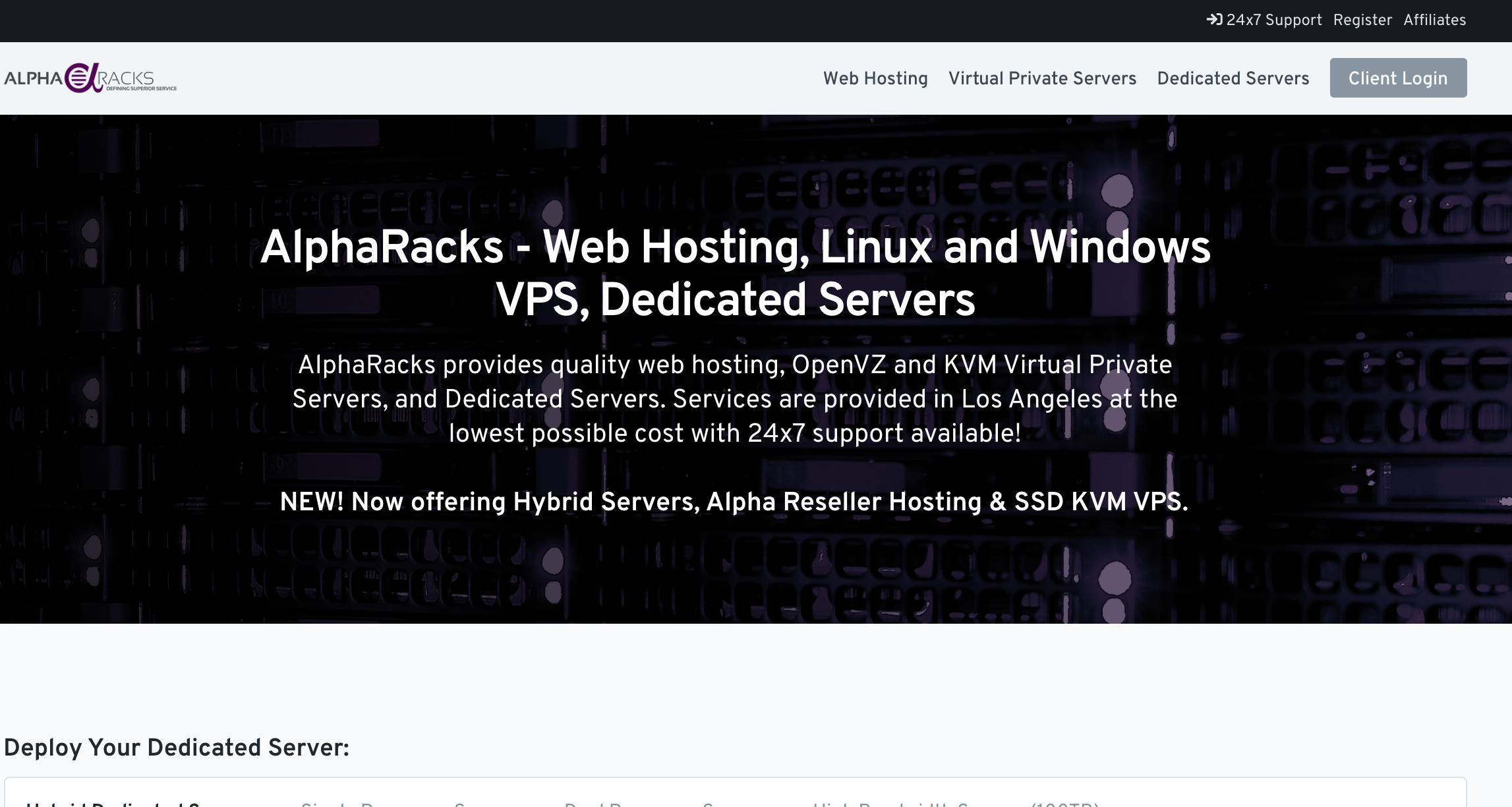Click the paragraph mentioning Los Angeles

(734, 399)
